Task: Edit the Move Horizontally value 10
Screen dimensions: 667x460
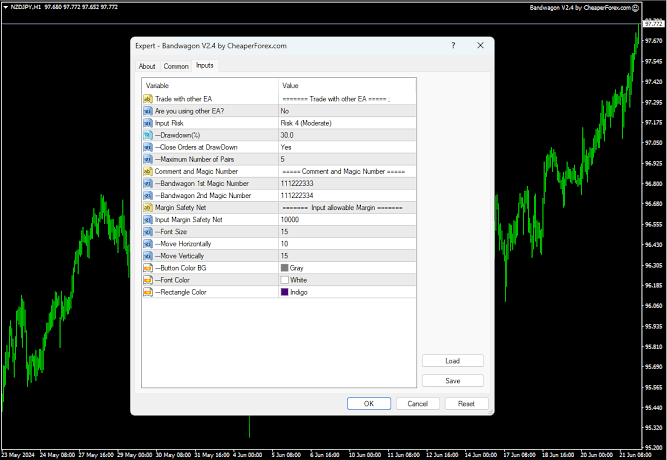Action: coord(347,243)
